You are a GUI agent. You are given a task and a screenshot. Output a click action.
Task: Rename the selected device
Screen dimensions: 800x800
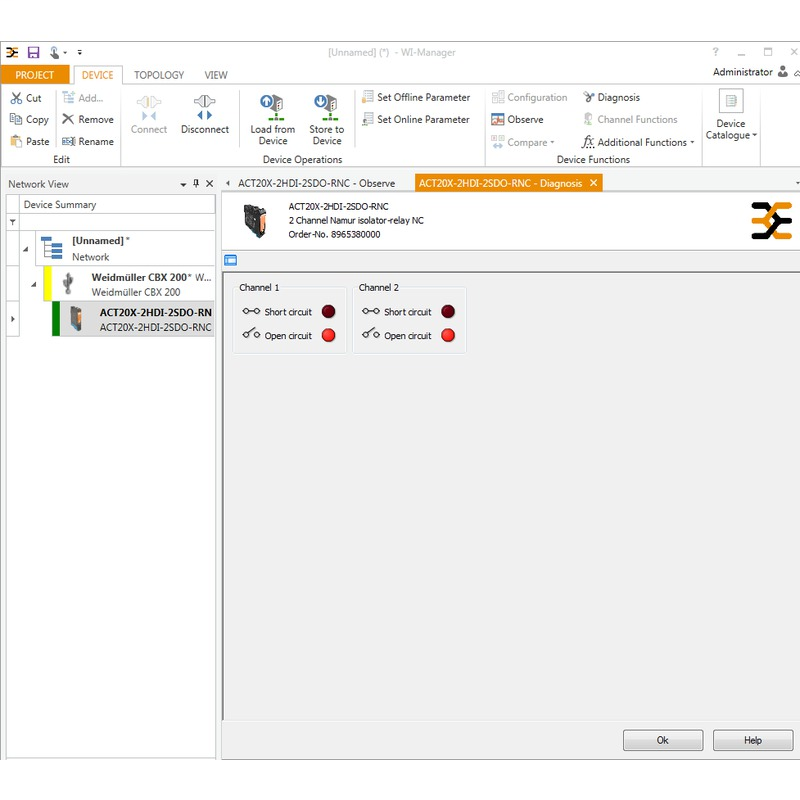[88, 141]
